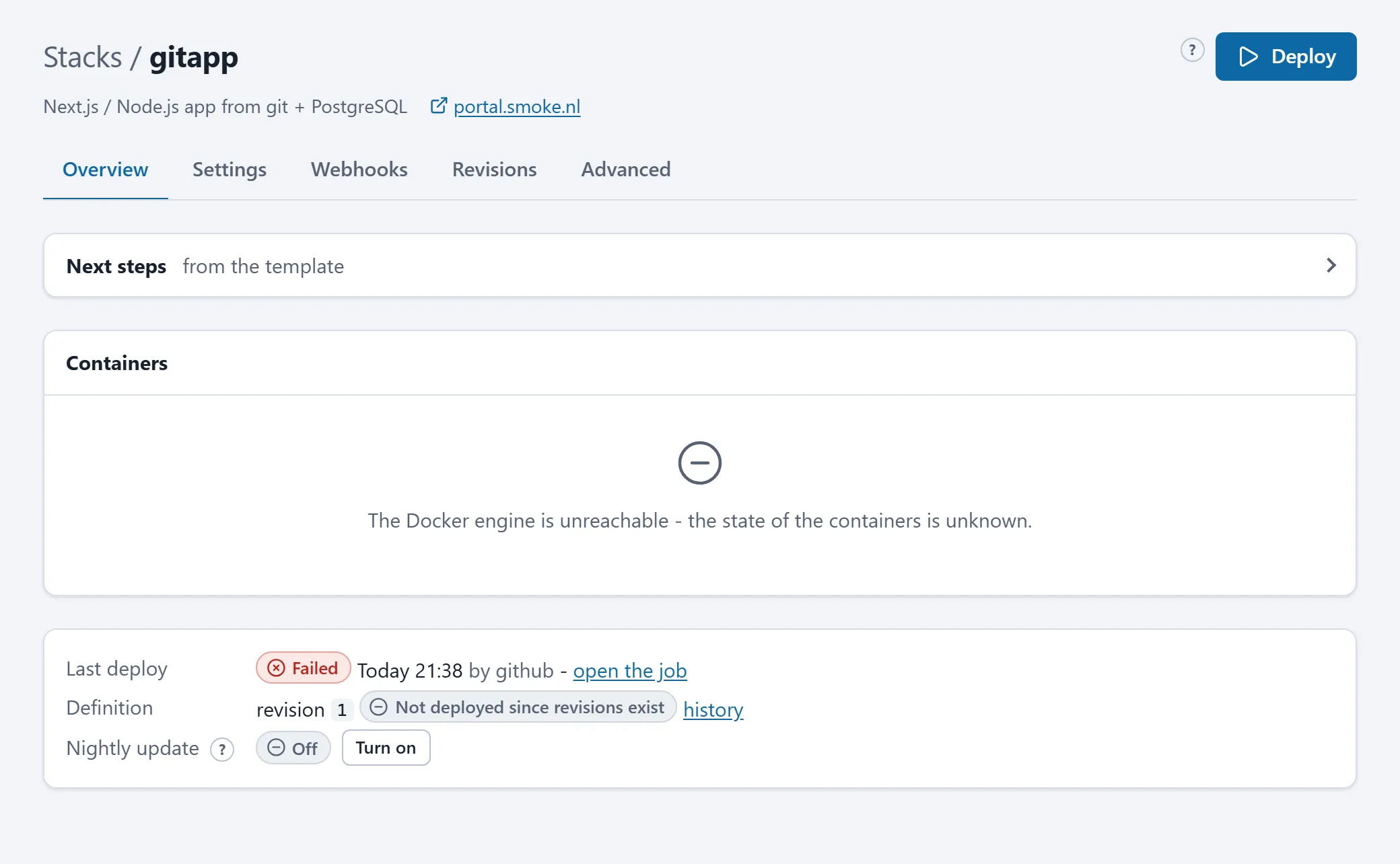Open the Revisions tab
Image resolution: width=1400 pixels, height=864 pixels.
494,169
